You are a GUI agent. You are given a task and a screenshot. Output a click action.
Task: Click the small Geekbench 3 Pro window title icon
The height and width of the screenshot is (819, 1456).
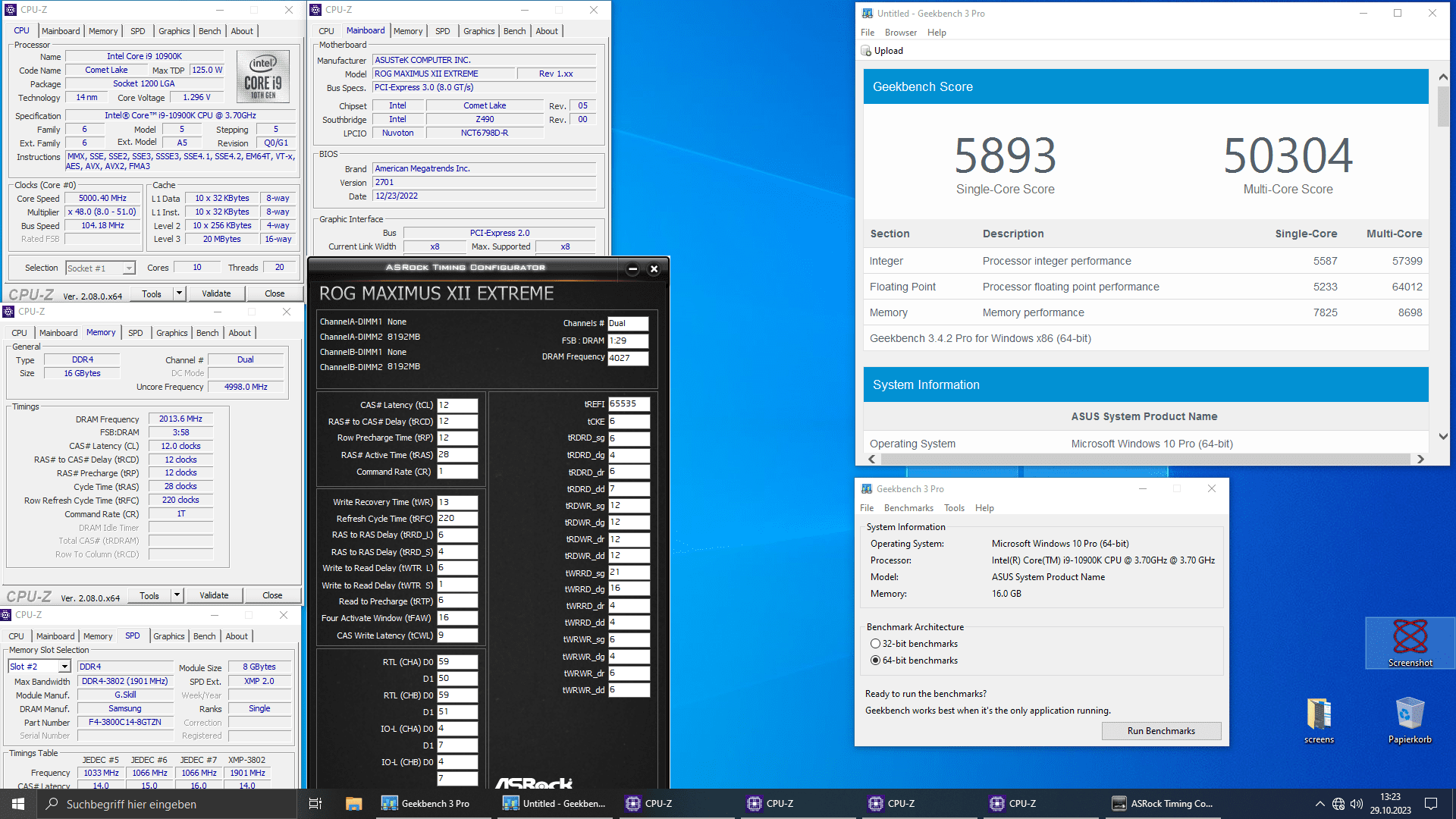tap(866, 489)
